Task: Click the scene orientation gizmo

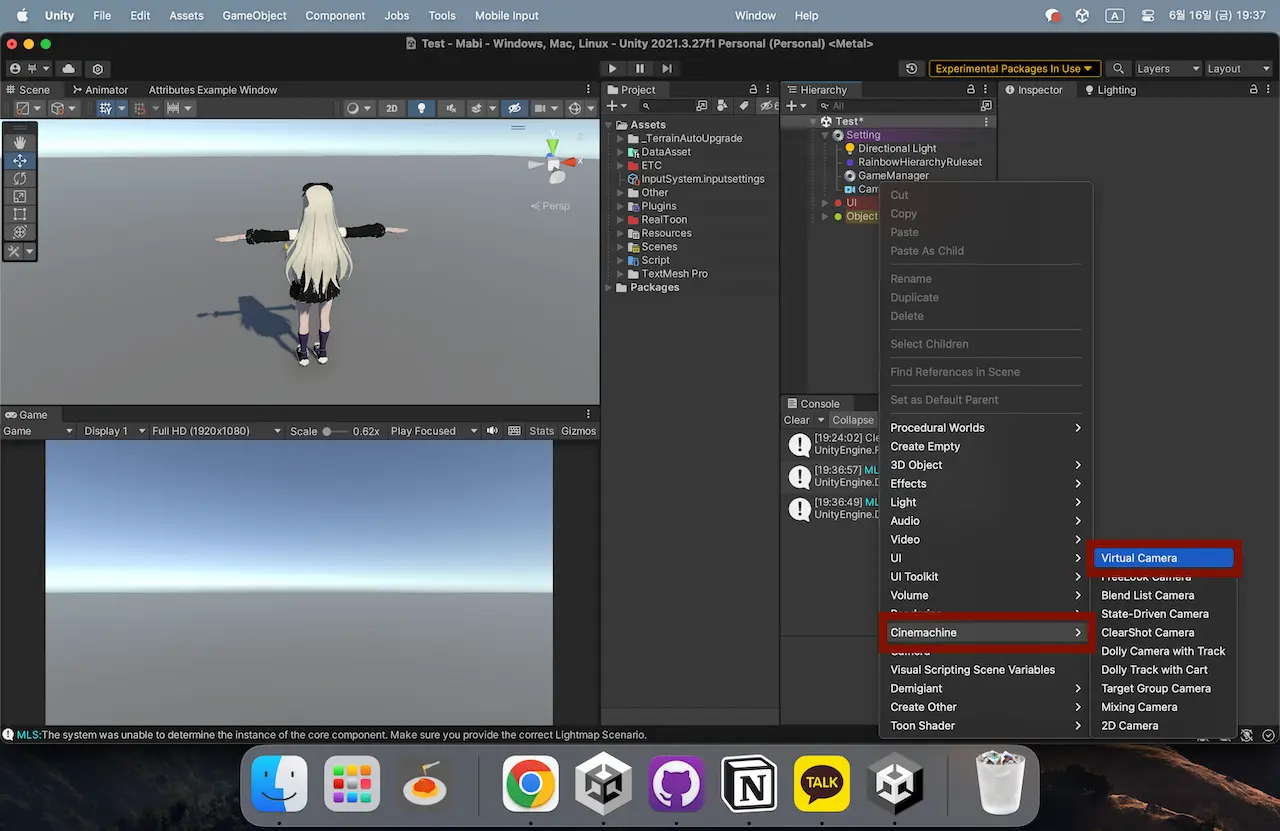Action: [x=553, y=160]
